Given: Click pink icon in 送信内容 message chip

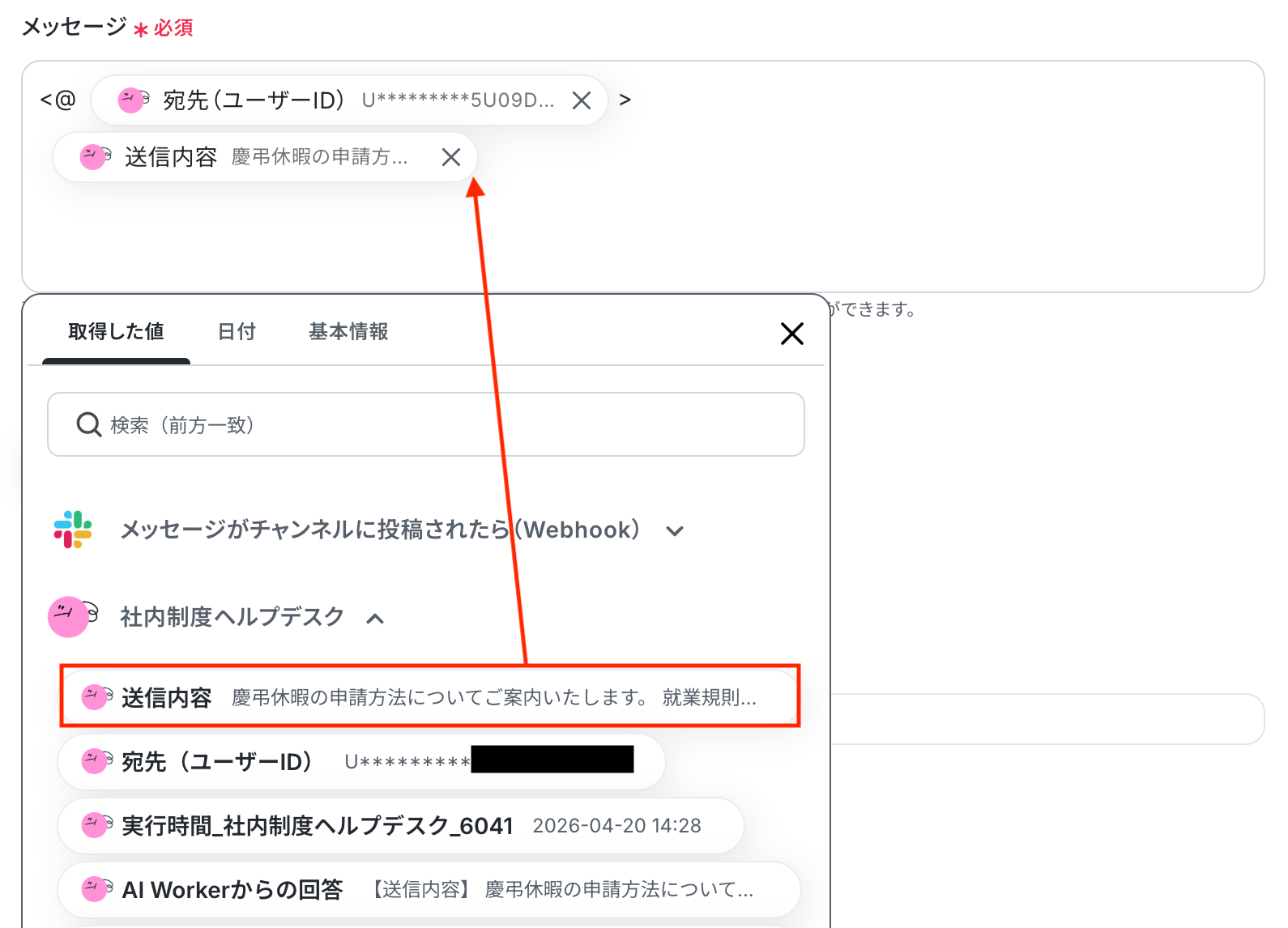Looking at the screenshot, I should pos(96,157).
